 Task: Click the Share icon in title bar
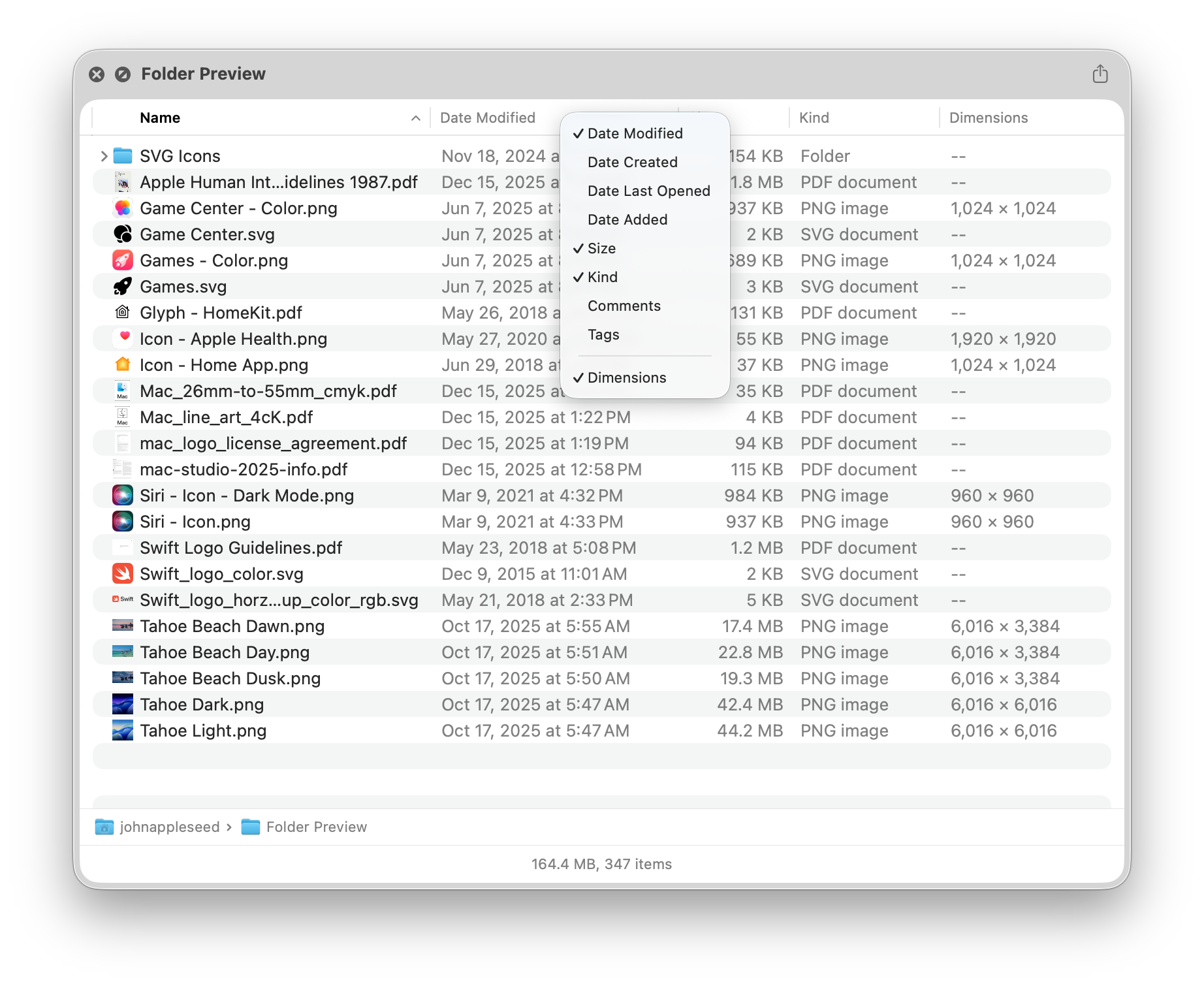1100,74
